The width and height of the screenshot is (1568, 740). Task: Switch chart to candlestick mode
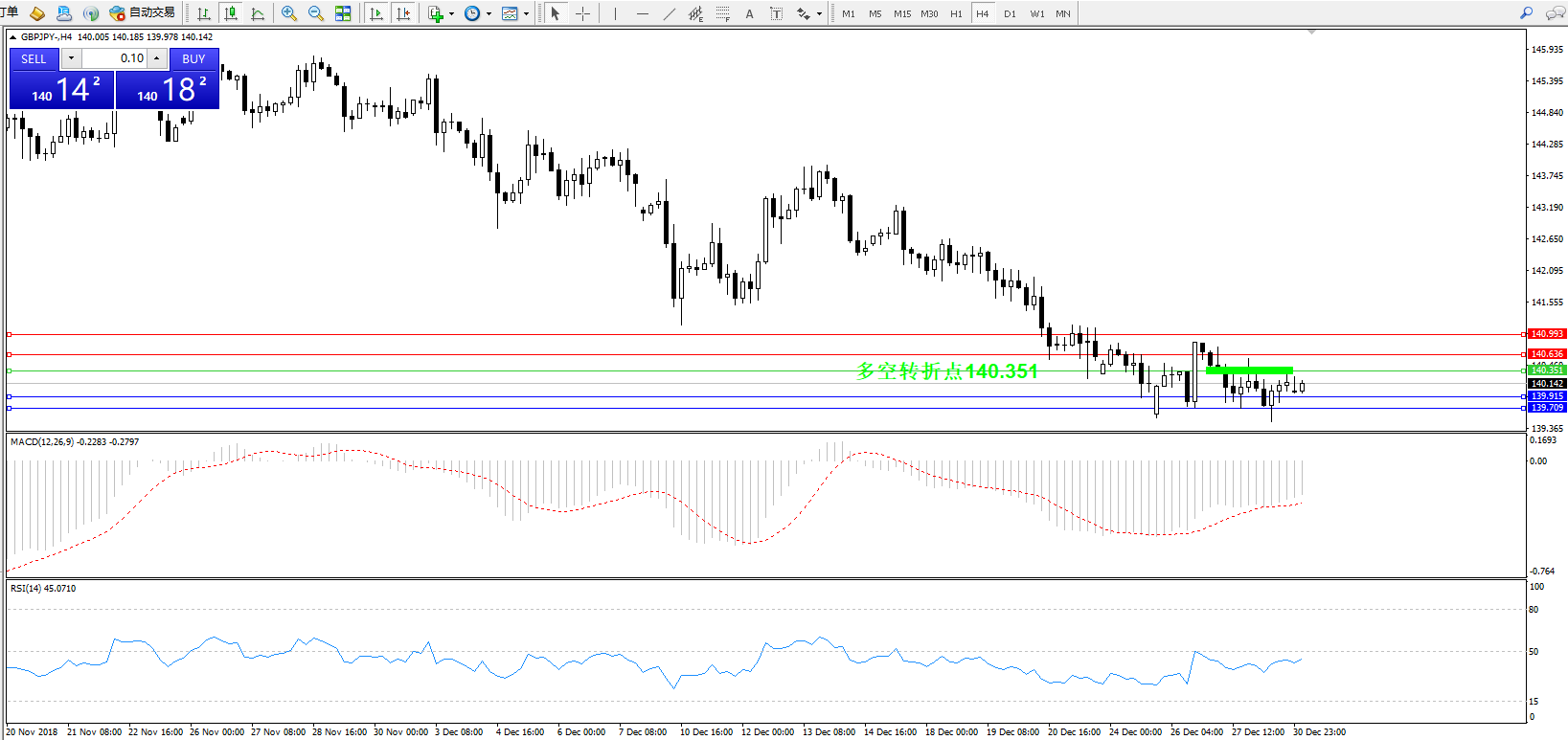click(231, 13)
